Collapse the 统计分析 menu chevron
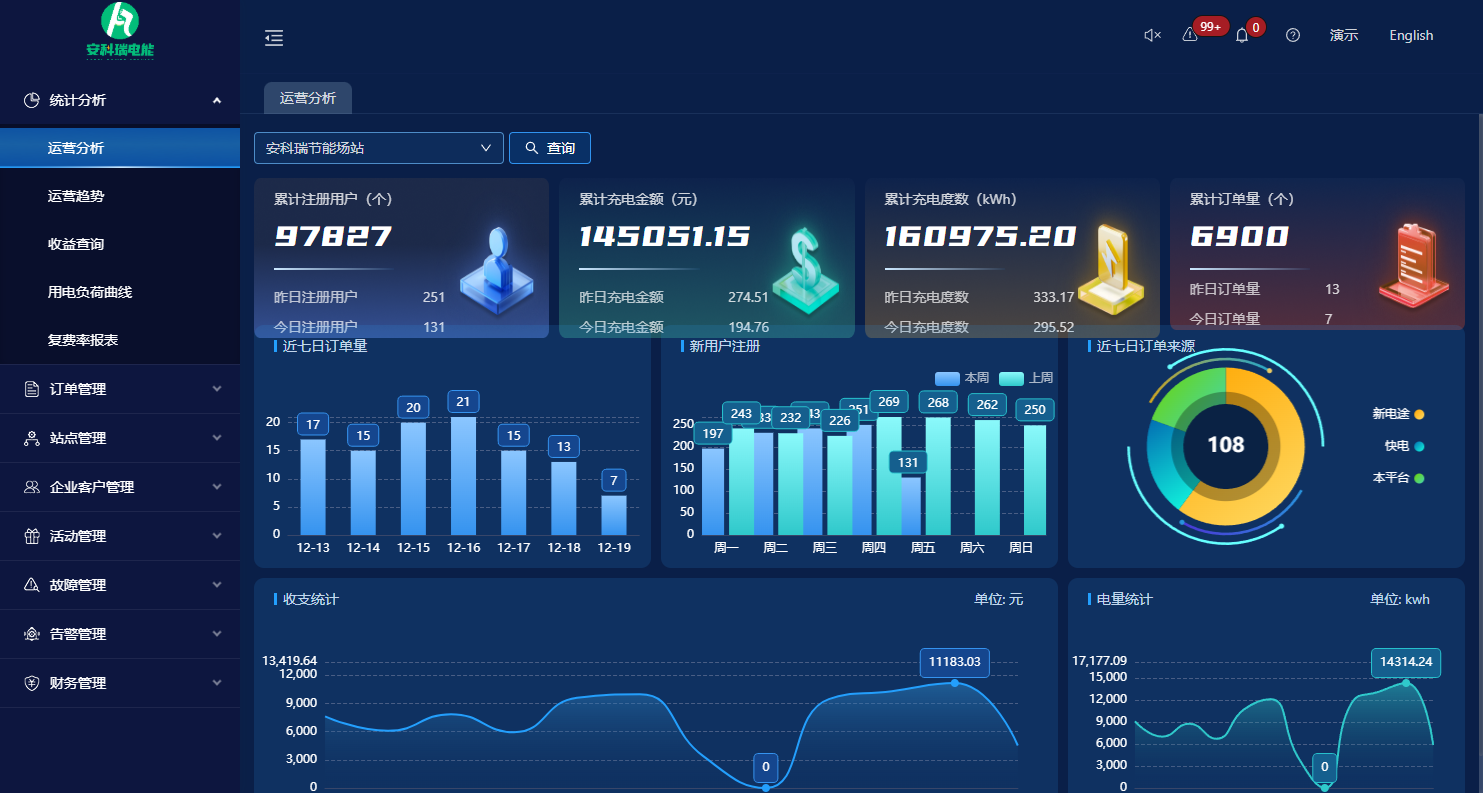Viewport: 1483px width, 793px height. click(x=217, y=100)
